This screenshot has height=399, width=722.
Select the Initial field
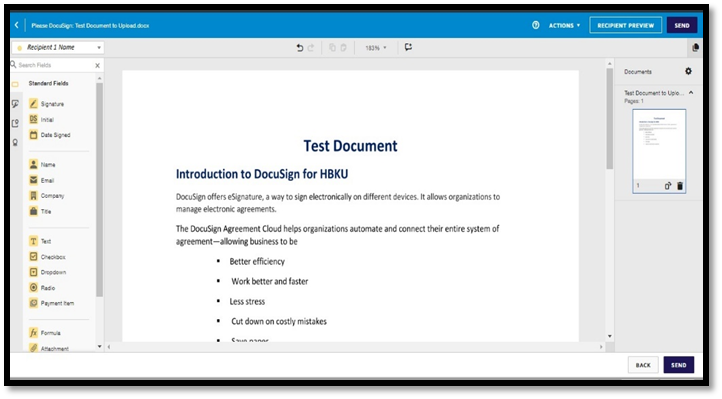[41, 120]
